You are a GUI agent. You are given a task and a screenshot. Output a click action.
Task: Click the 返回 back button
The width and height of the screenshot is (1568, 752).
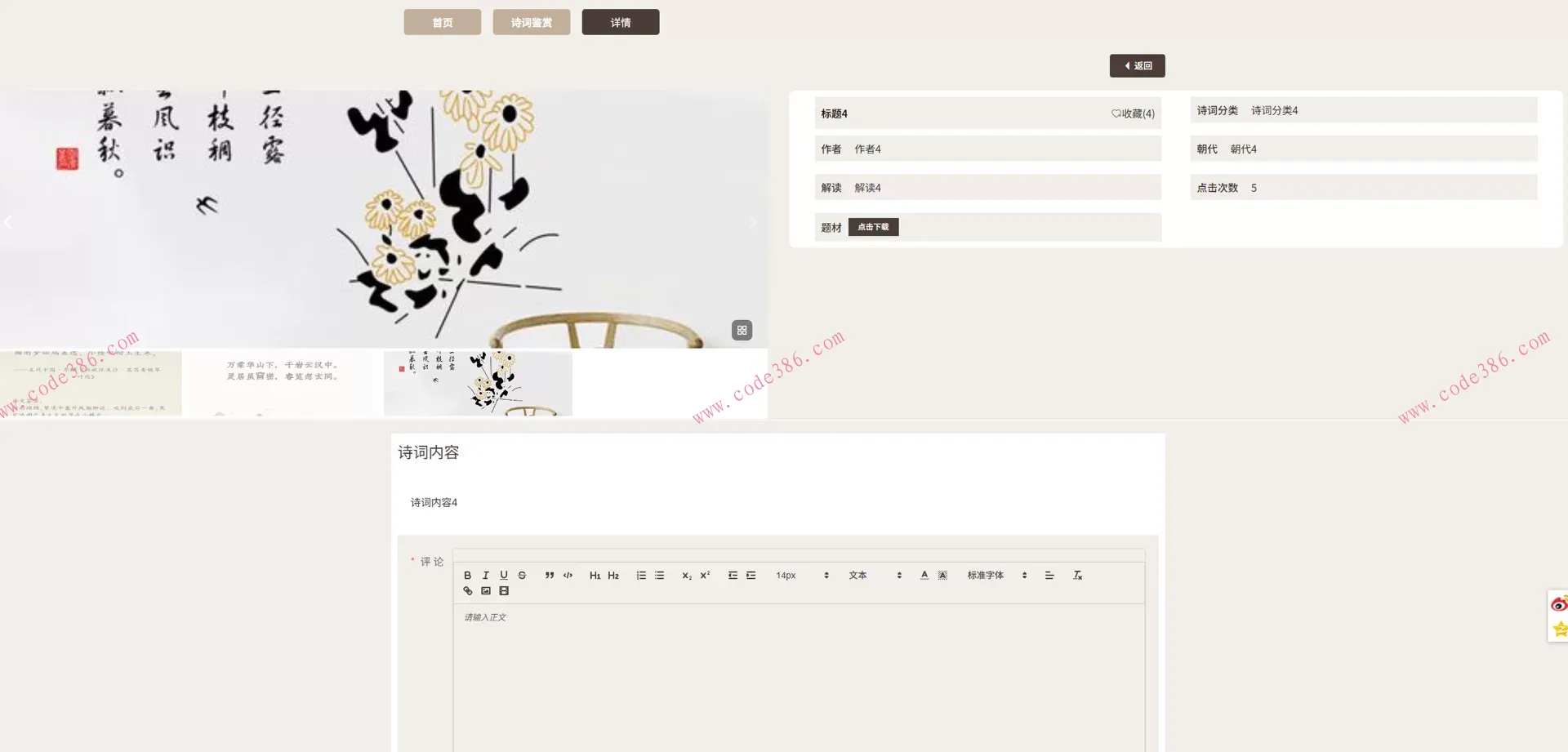1137,65
